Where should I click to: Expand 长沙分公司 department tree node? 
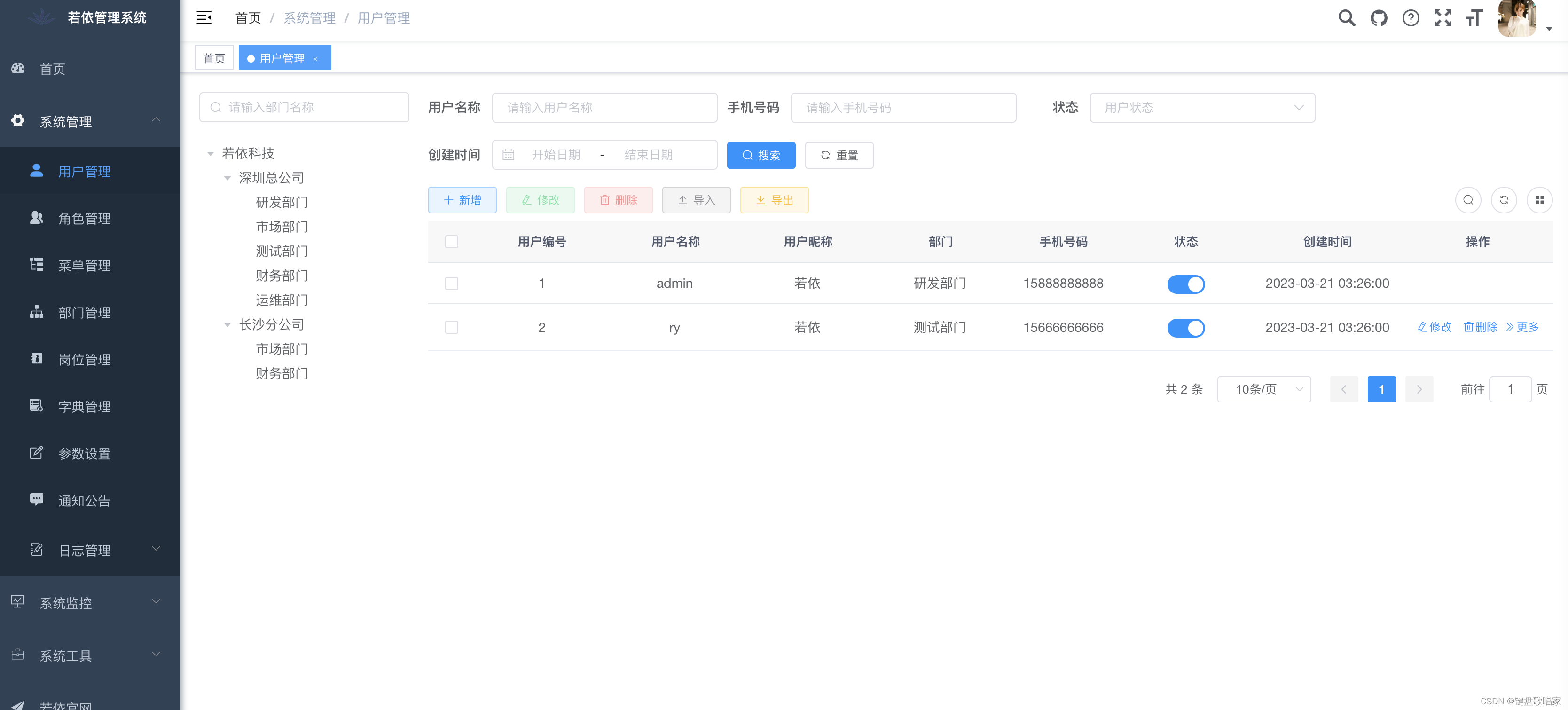227,324
